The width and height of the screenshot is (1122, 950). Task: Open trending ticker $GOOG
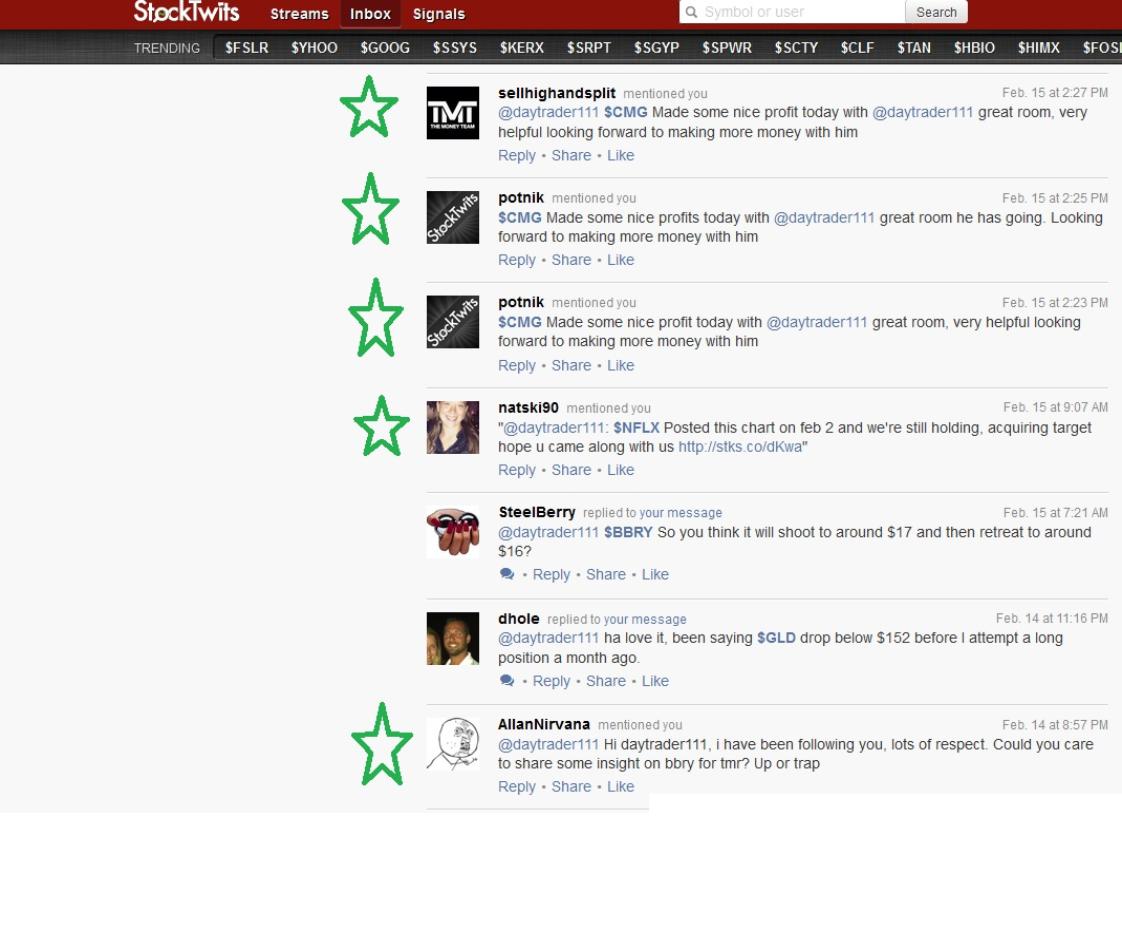[385, 48]
